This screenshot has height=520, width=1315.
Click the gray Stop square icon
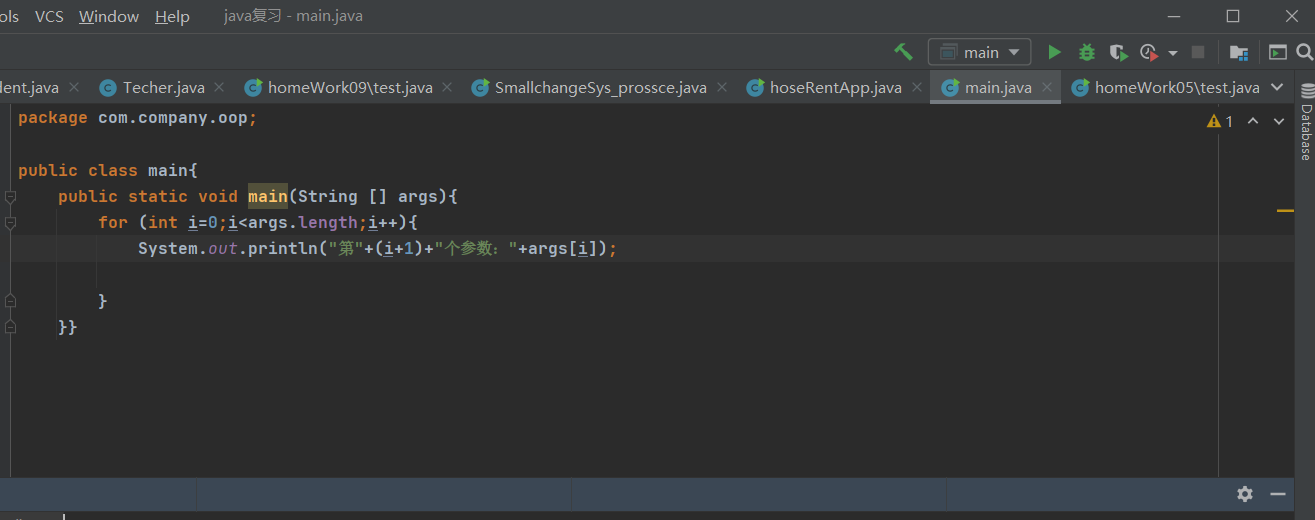coord(1198,52)
